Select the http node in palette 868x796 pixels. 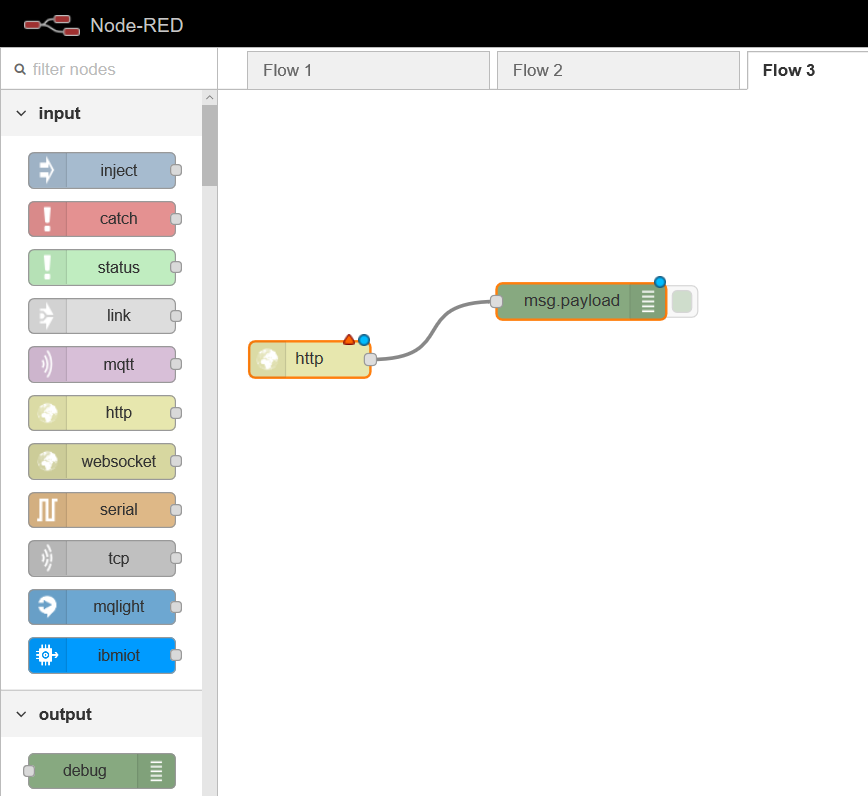point(102,412)
